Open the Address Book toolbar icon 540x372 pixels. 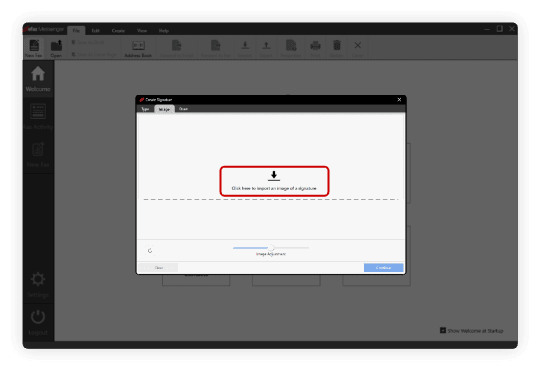[138, 45]
